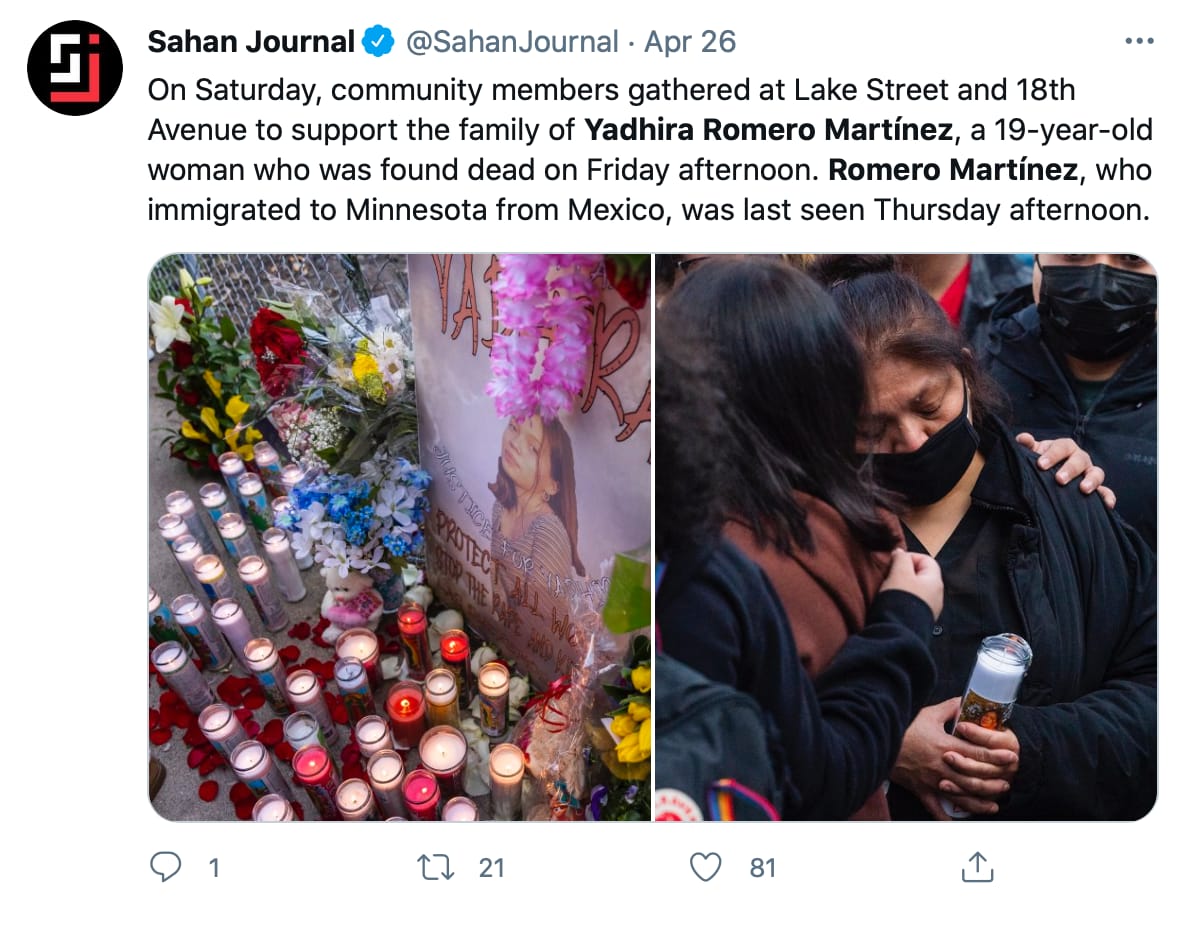The height and width of the screenshot is (938, 1188).
Task: Open the Sahan Journal display name link
Action: pos(251,42)
